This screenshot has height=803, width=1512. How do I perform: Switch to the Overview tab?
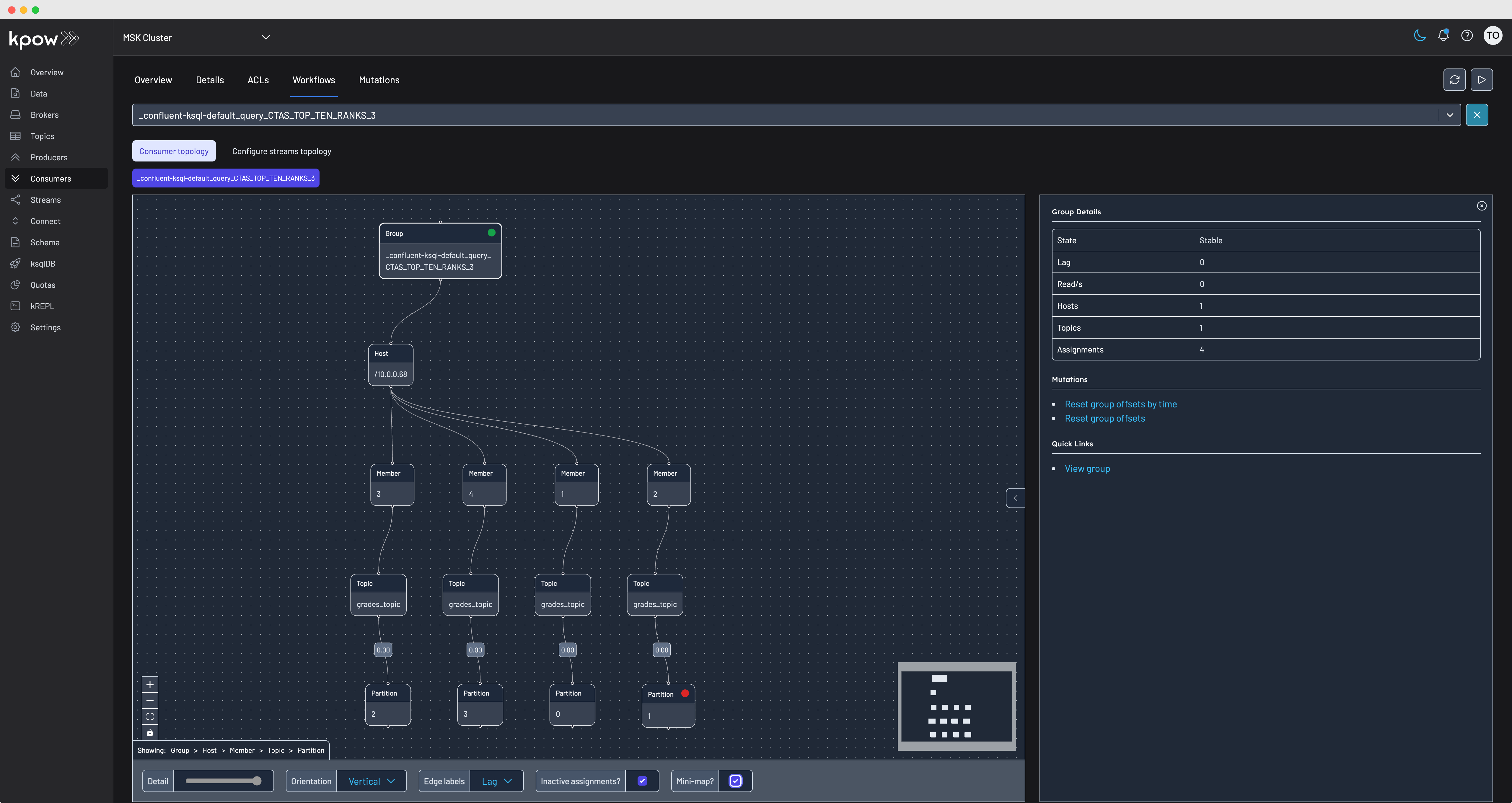coord(153,80)
